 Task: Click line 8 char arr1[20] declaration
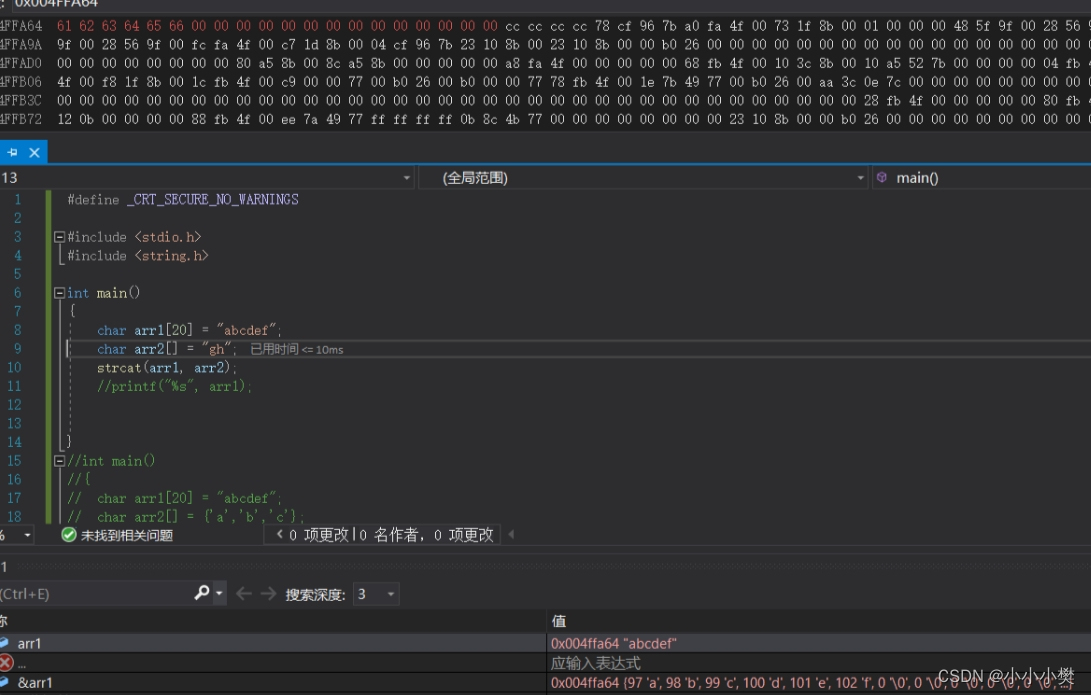[x=189, y=330]
